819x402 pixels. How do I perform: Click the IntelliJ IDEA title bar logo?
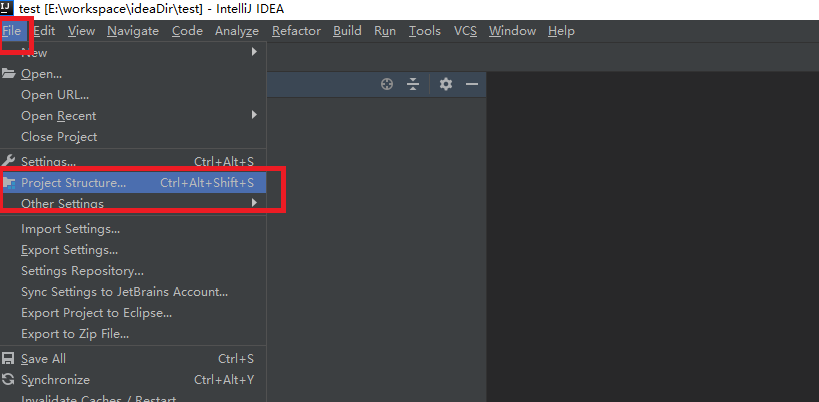pos(8,8)
